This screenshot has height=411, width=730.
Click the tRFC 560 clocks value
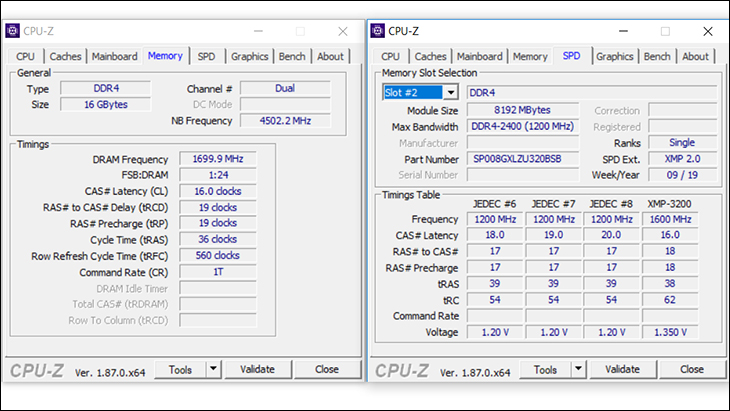tap(218, 256)
